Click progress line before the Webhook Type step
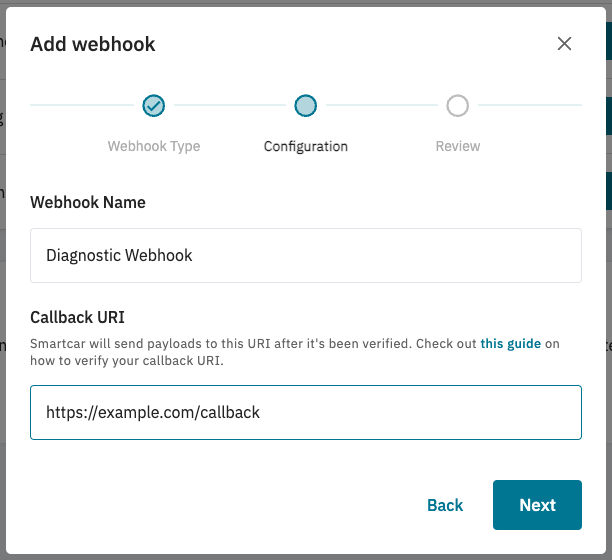The image size is (612, 560). click(82, 105)
